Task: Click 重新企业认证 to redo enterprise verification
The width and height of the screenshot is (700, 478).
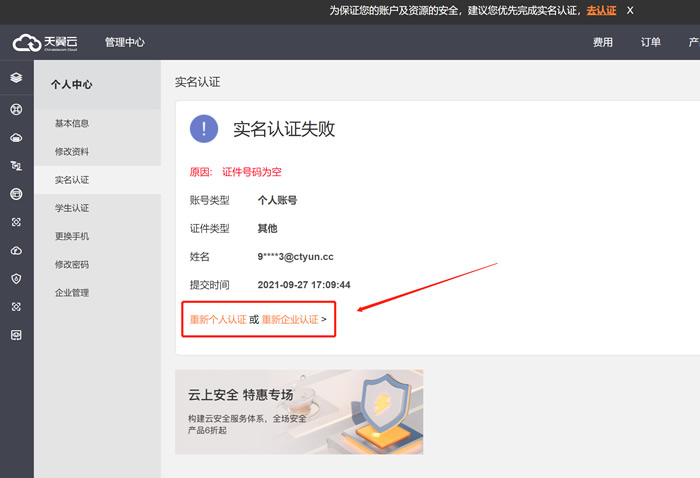Action: coord(290,320)
